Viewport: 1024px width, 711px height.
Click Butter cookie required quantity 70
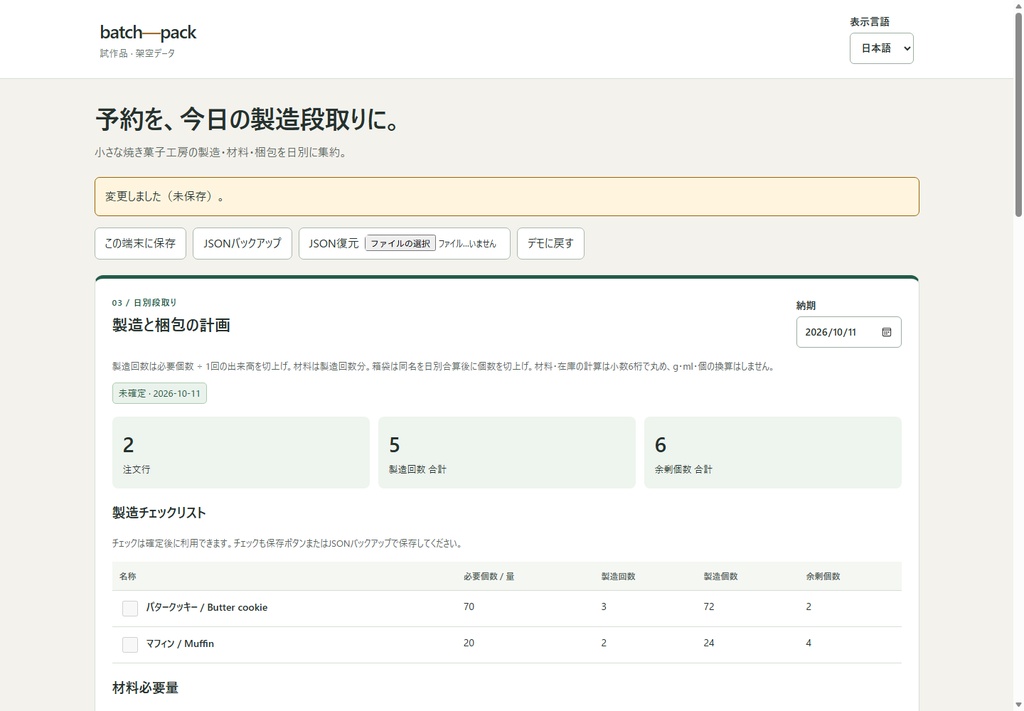point(469,607)
